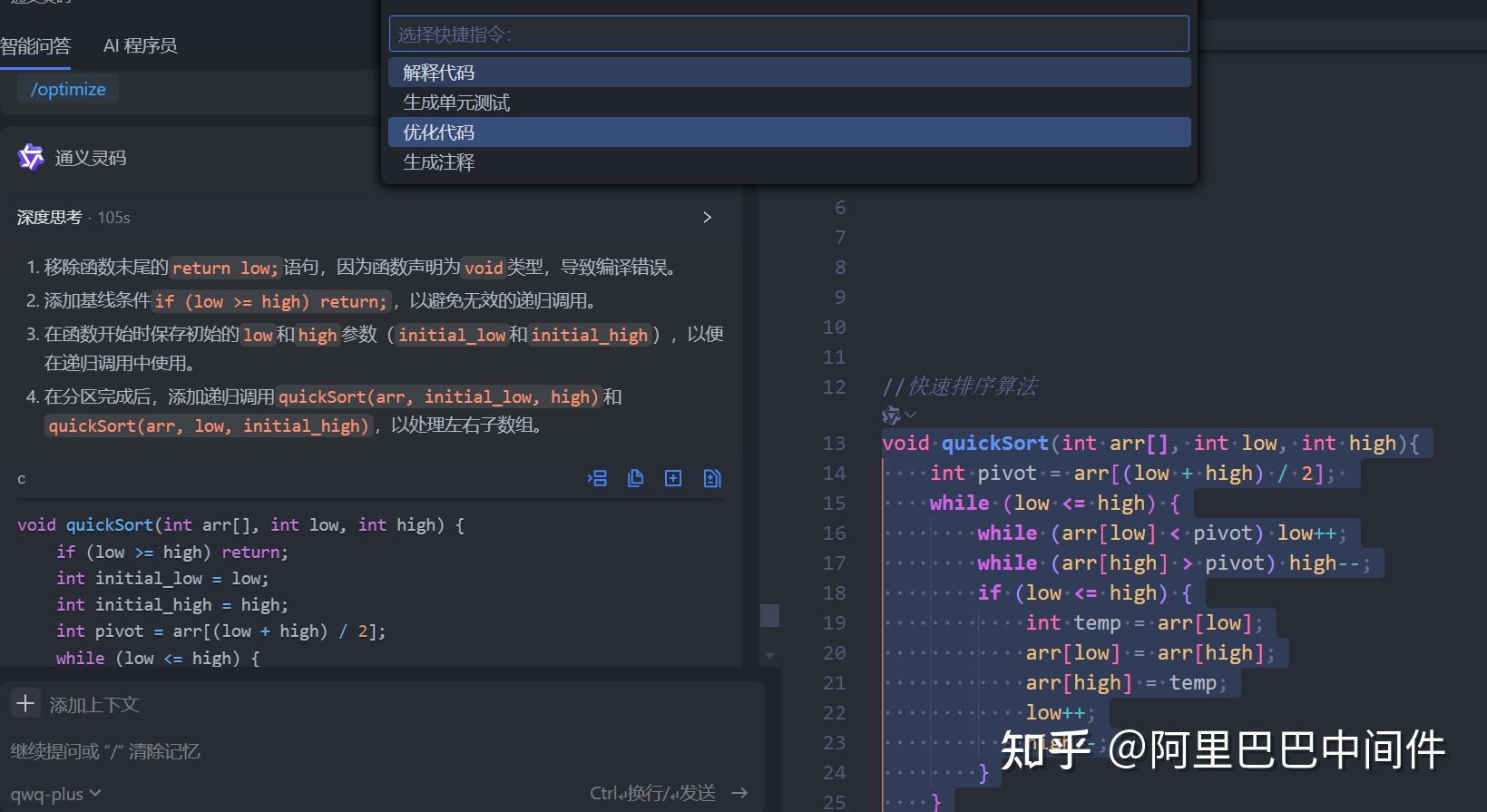The width and height of the screenshot is (1487, 812).
Task: Switch to the 智能问答 tab
Action: tap(35, 45)
